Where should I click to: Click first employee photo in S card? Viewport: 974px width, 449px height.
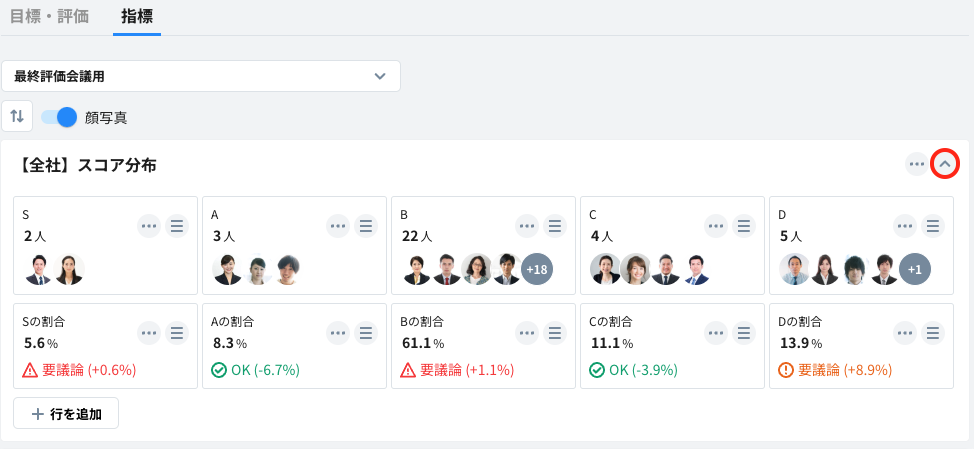(39, 269)
